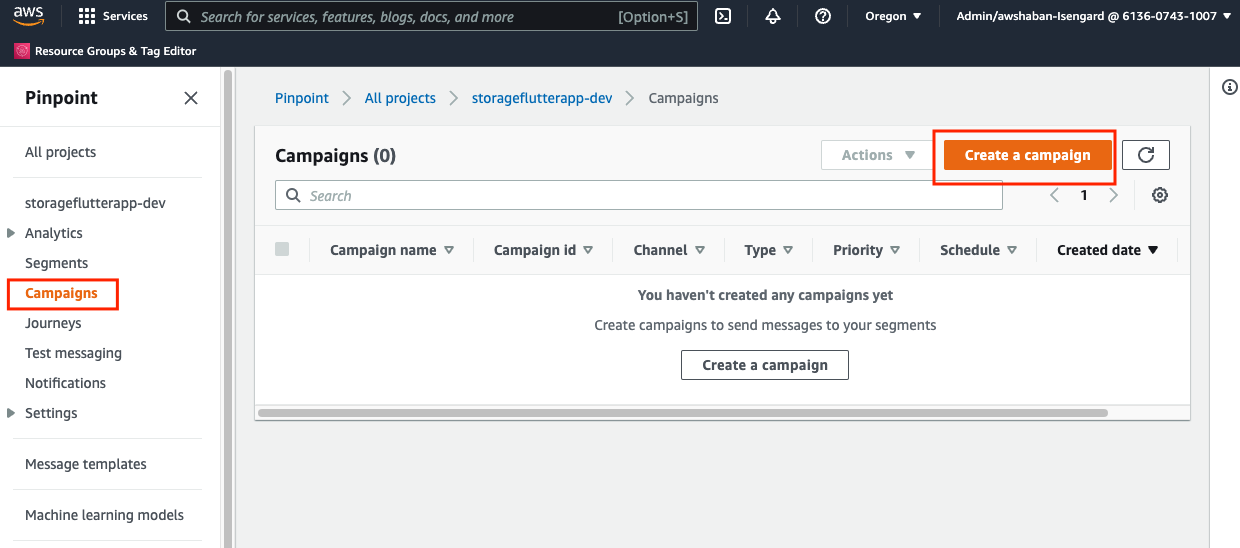Open the notifications bell icon

(773, 16)
